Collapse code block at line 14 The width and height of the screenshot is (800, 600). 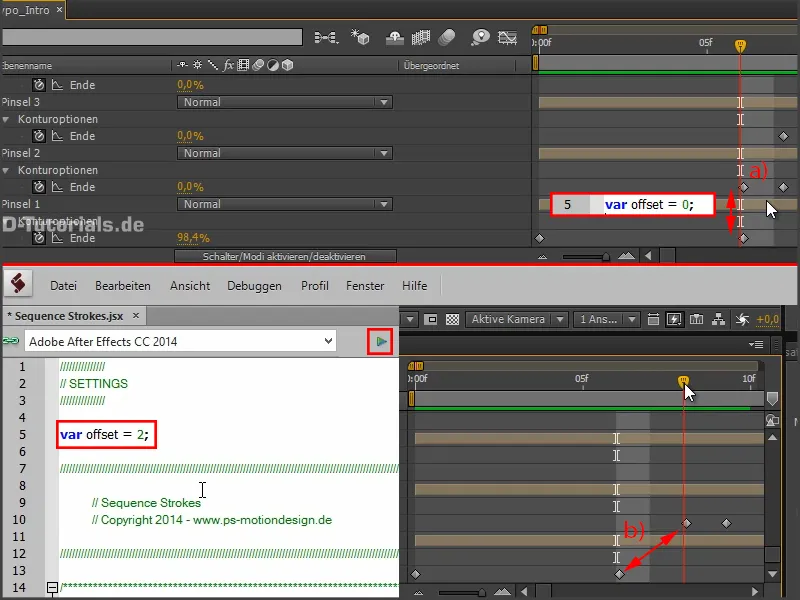tap(52, 588)
